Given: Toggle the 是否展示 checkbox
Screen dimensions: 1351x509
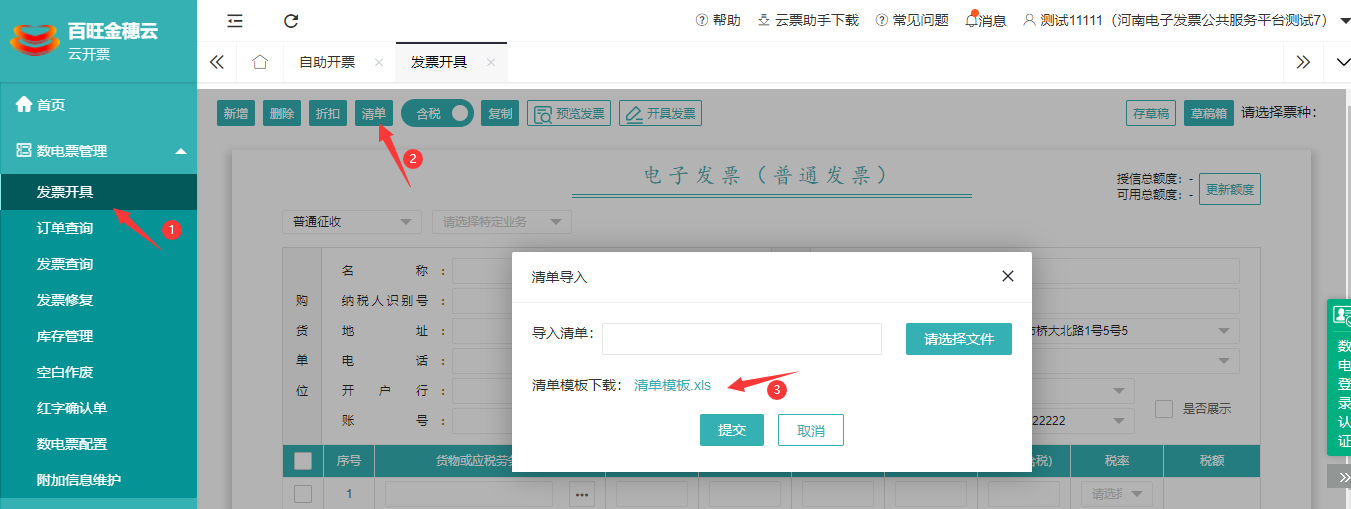Looking at the screenshot, I should (1164, 408).
